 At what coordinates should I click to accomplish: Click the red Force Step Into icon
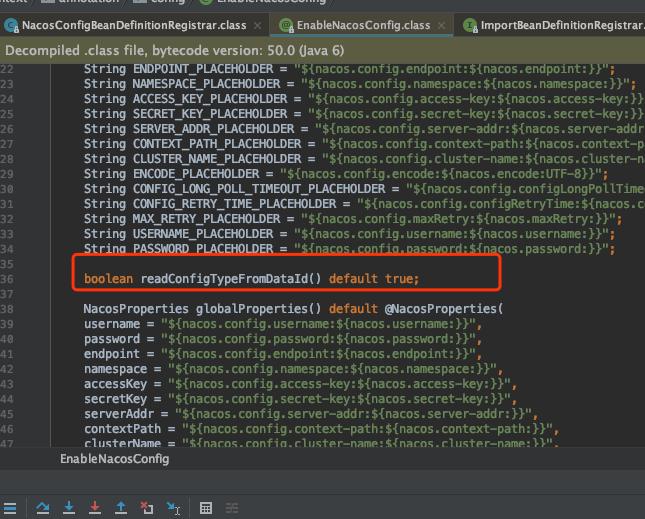click(95, 508)
